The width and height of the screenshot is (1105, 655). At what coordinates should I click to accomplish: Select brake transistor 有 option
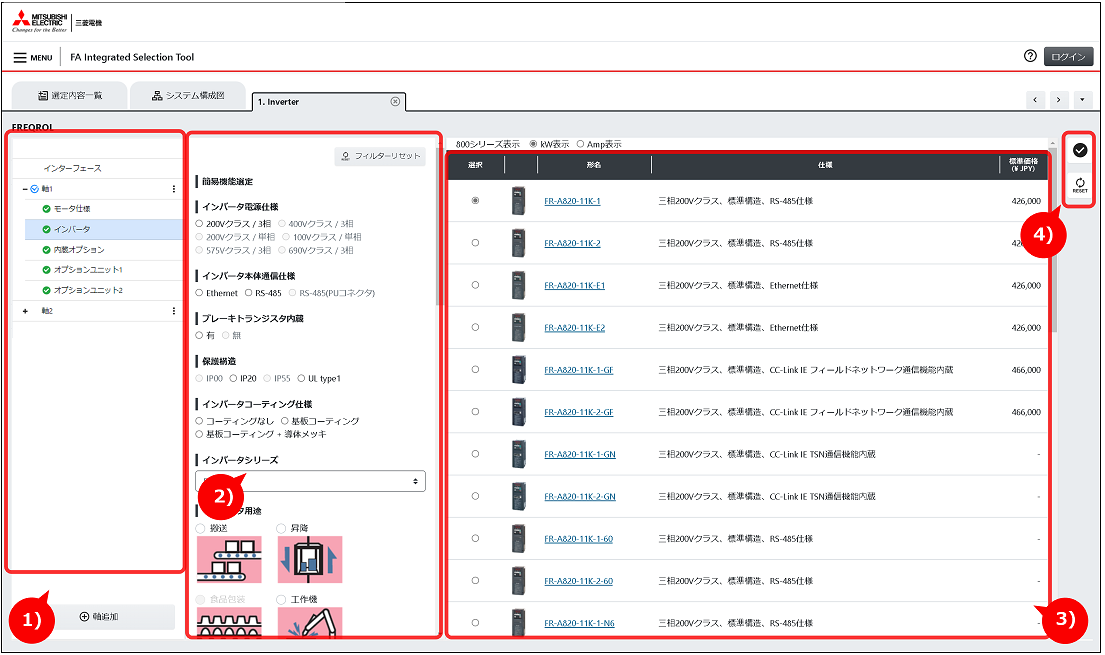point(199,336)
